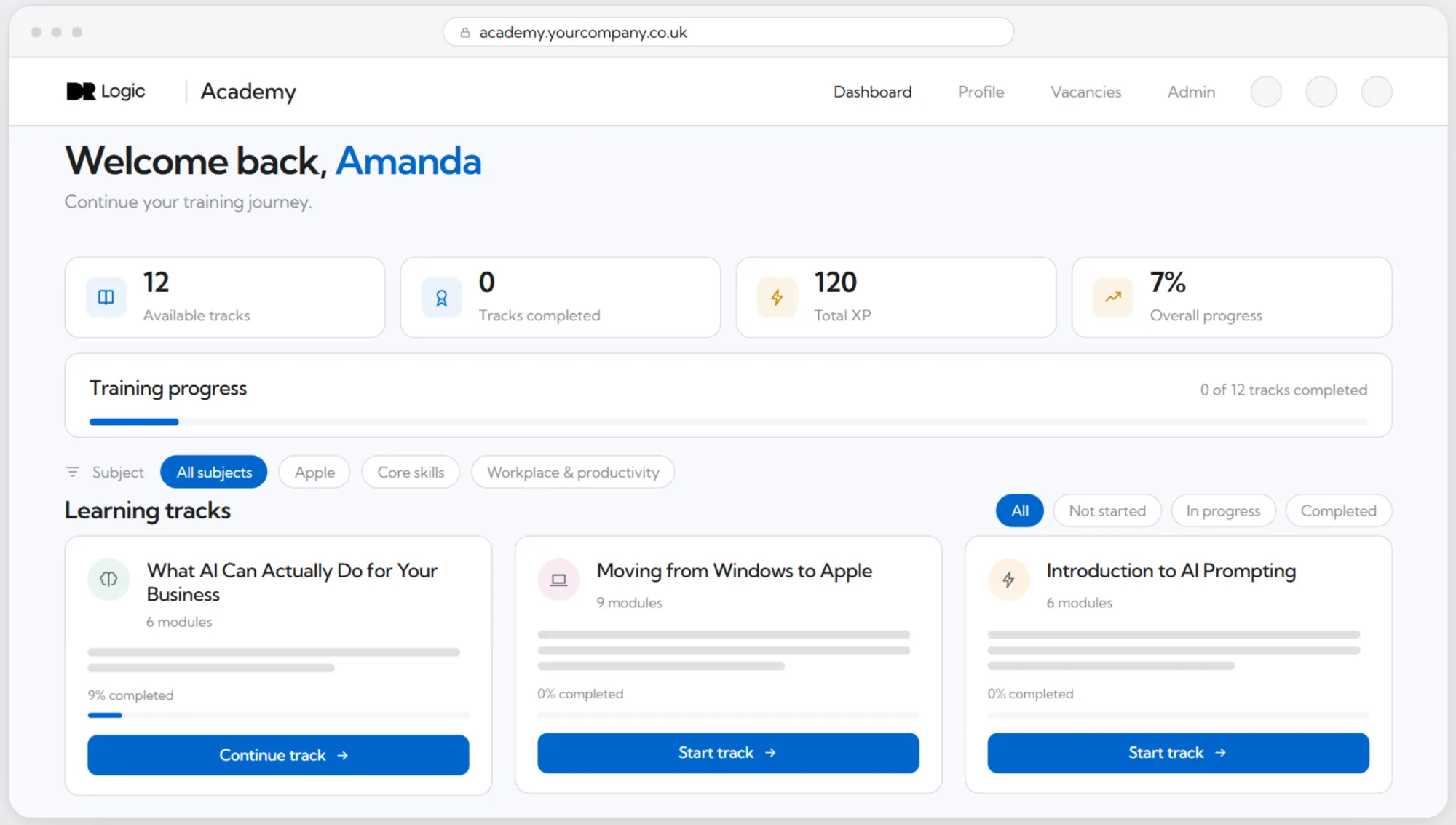Open the Dashboard nav item
Screen dimensions: 1456x825
click(x=872, y=92)
